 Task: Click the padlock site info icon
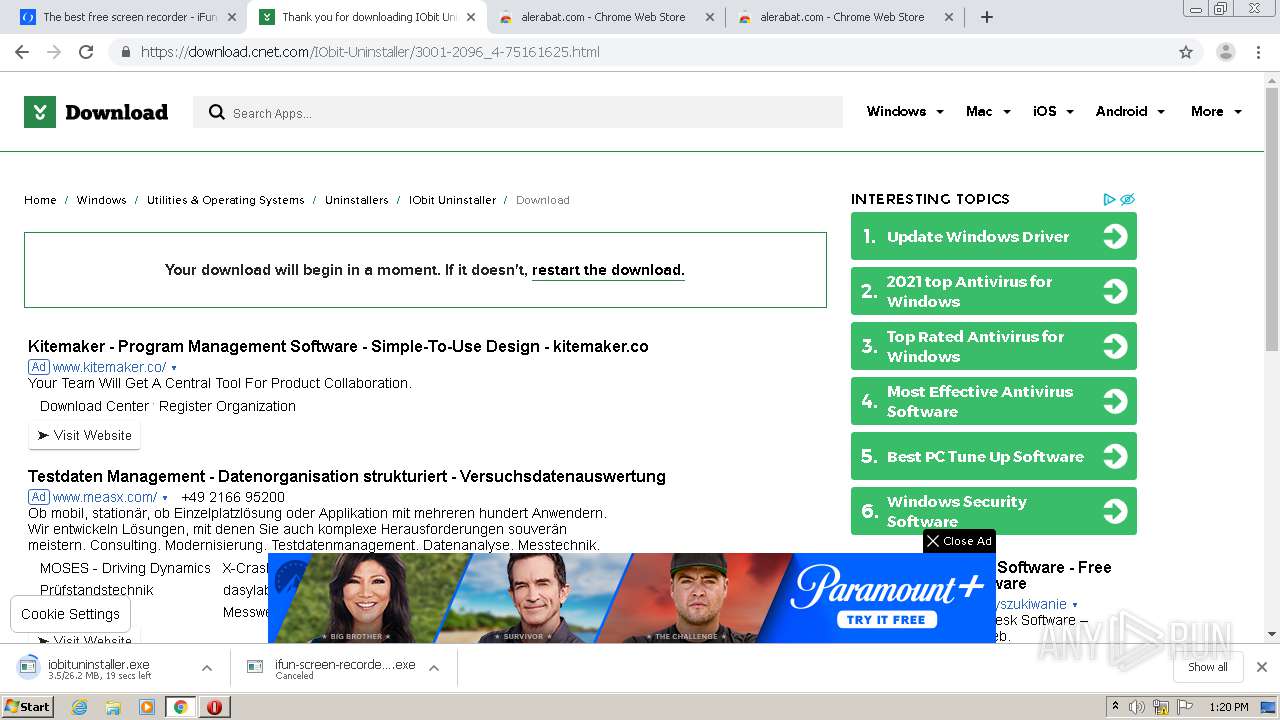coord(125,52)
